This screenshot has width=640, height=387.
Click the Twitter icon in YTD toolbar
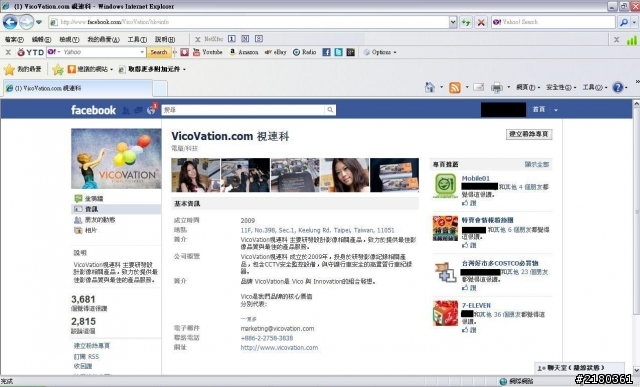[338, 52]
